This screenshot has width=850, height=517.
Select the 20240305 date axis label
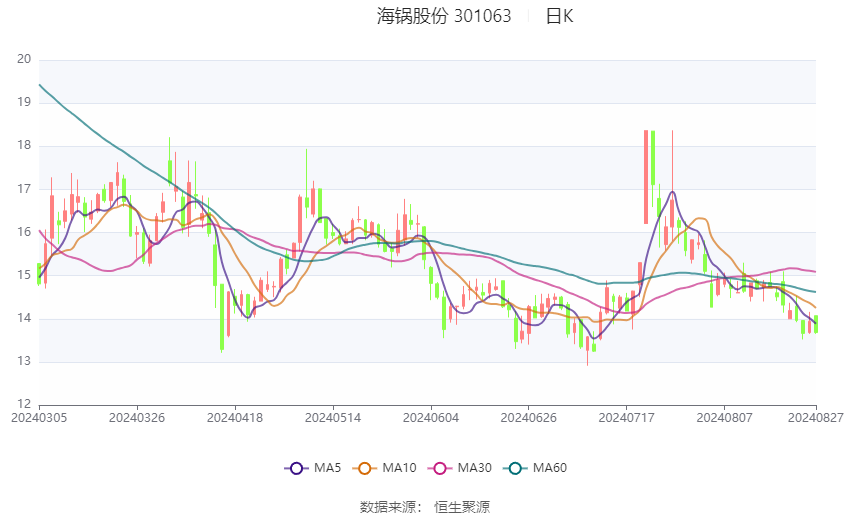coord(39,418)
